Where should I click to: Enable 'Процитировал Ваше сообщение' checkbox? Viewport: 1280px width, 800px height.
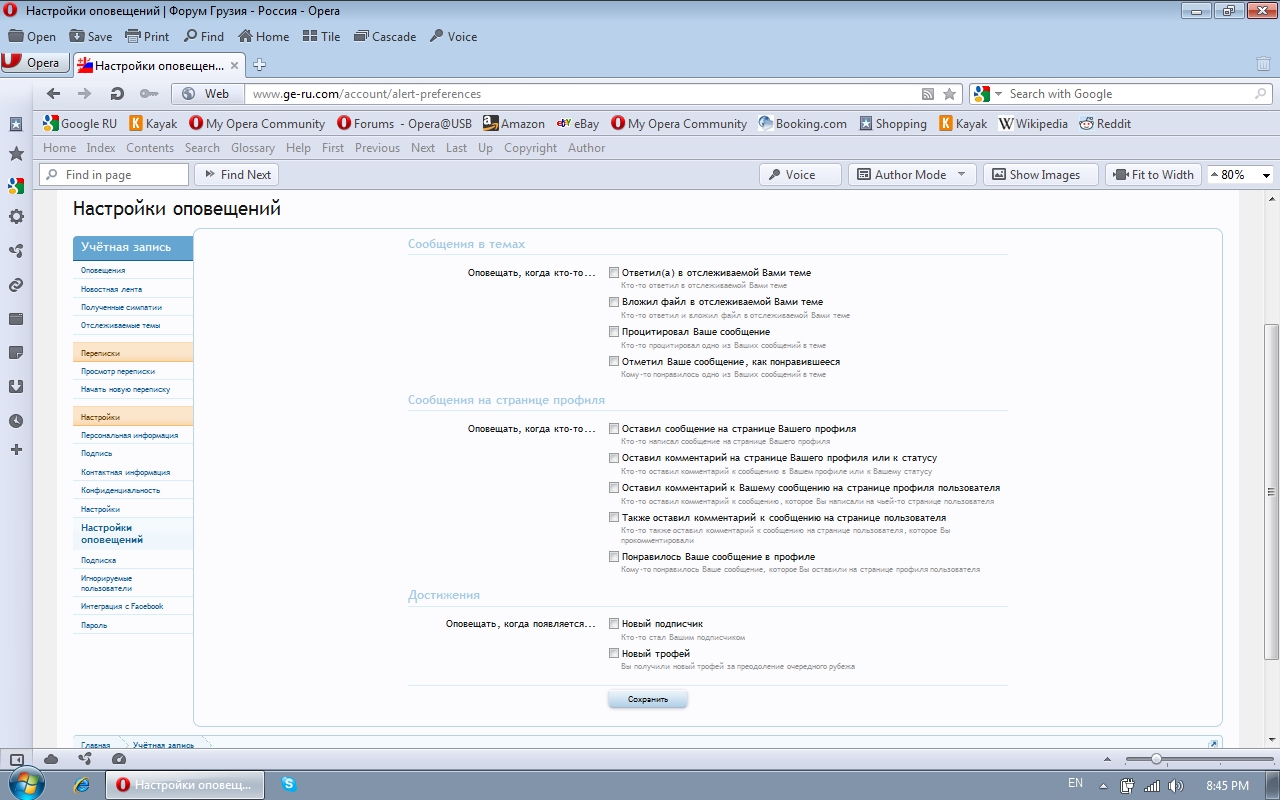click(x=614, y=331)
